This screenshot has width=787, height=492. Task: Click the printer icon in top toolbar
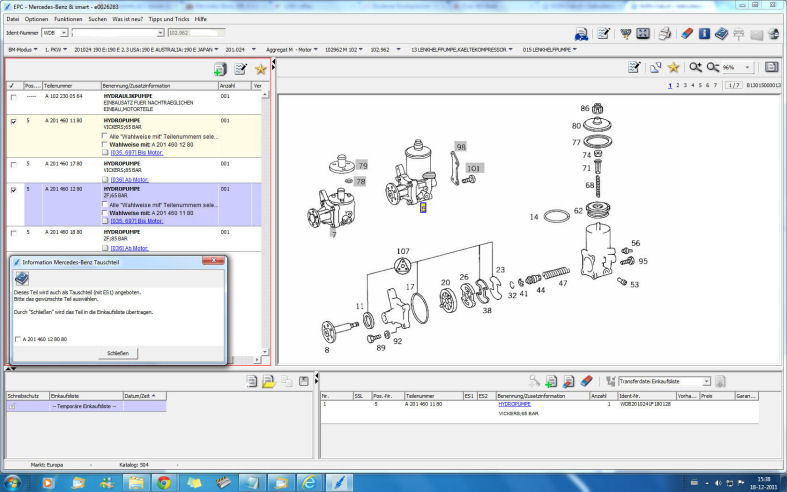(x=665, y=34)
